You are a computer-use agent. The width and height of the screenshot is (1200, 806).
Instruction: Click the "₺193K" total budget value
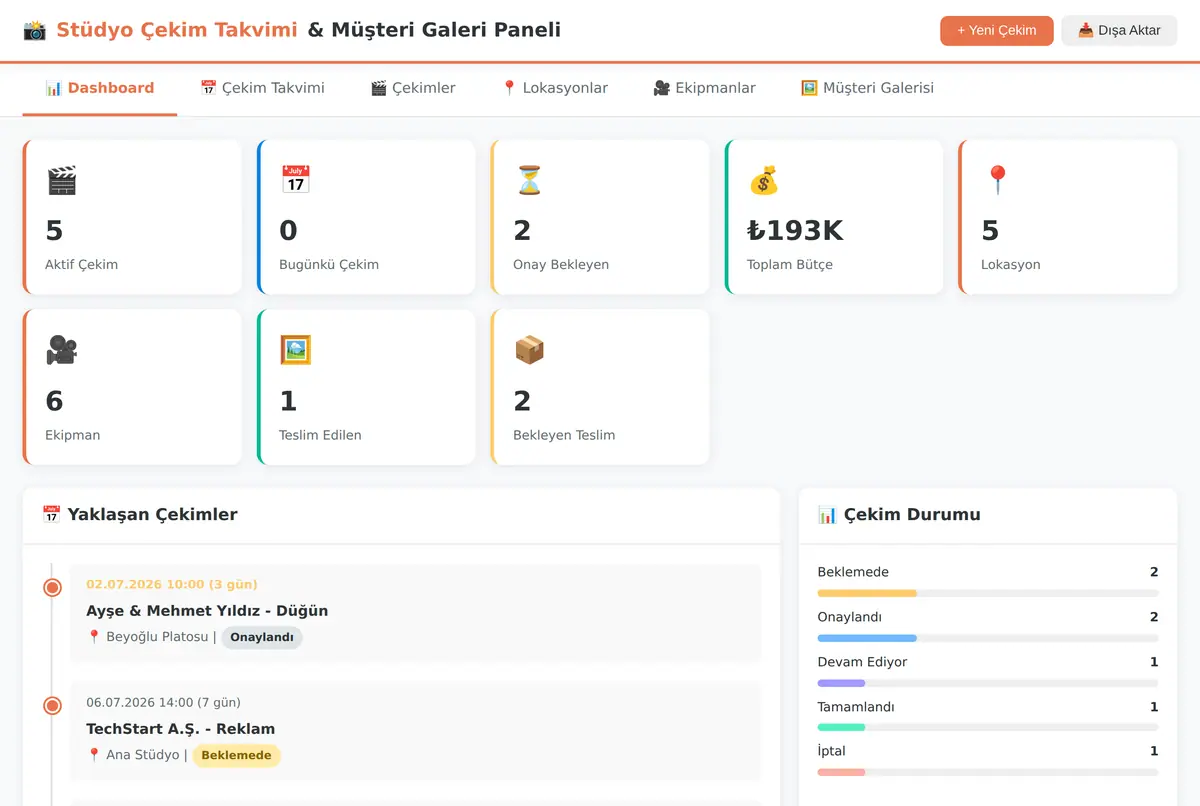795,231
